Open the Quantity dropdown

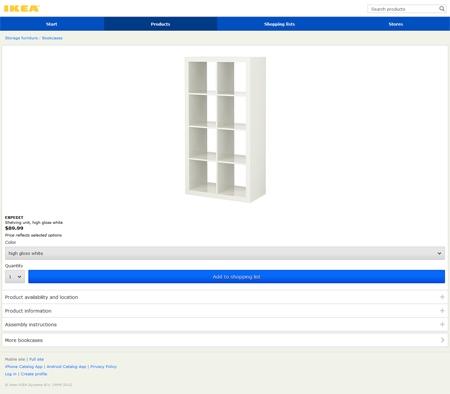tap(15, 277)
